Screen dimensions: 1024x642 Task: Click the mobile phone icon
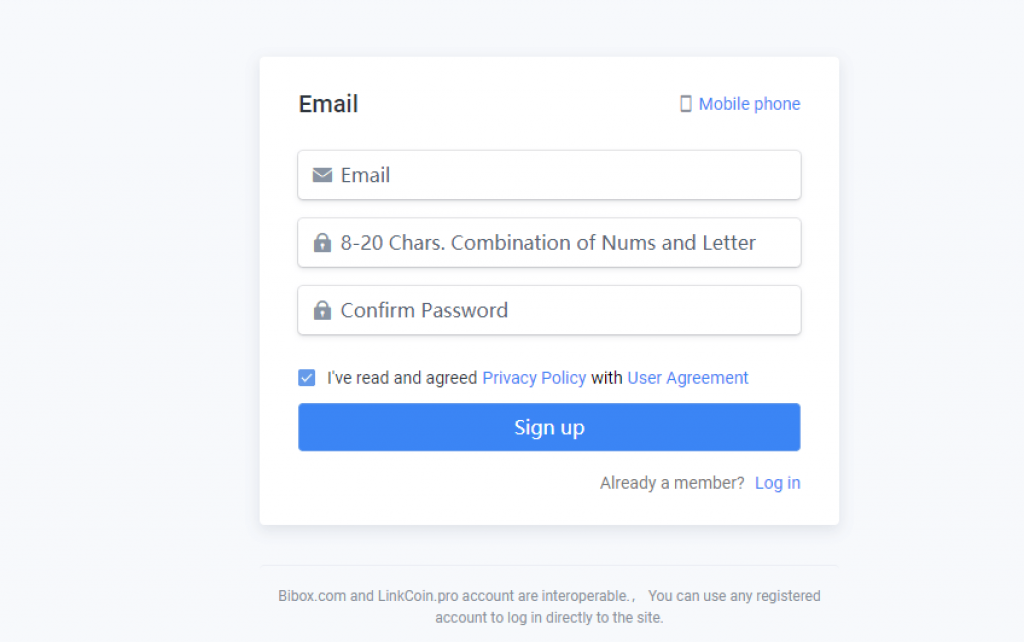[686, 103]
